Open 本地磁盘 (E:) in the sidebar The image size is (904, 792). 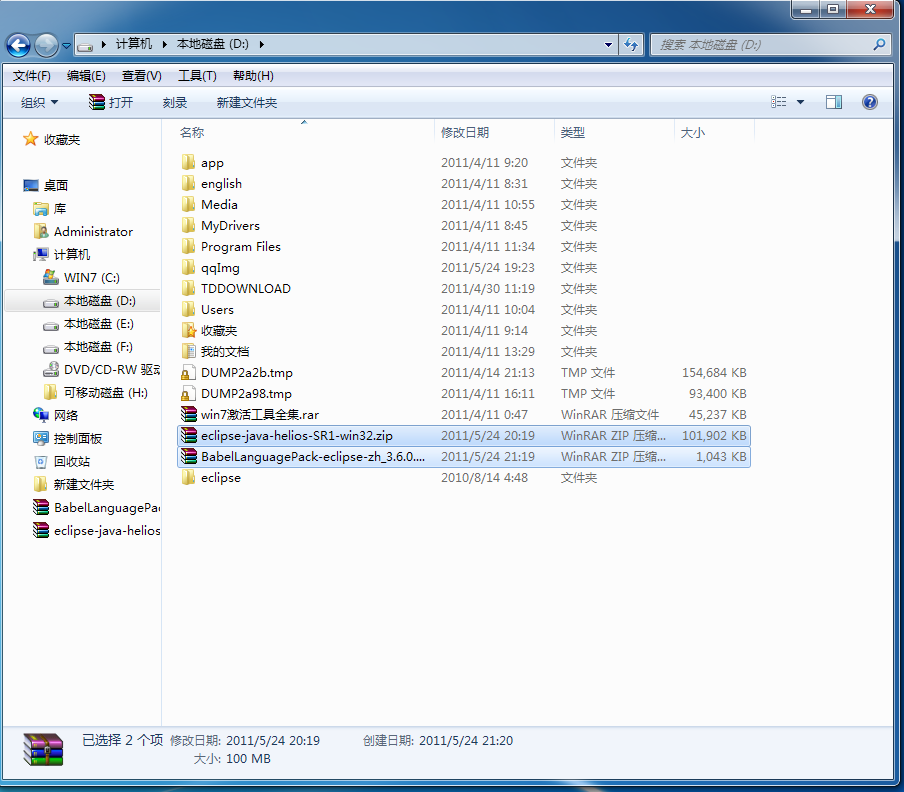88,323
